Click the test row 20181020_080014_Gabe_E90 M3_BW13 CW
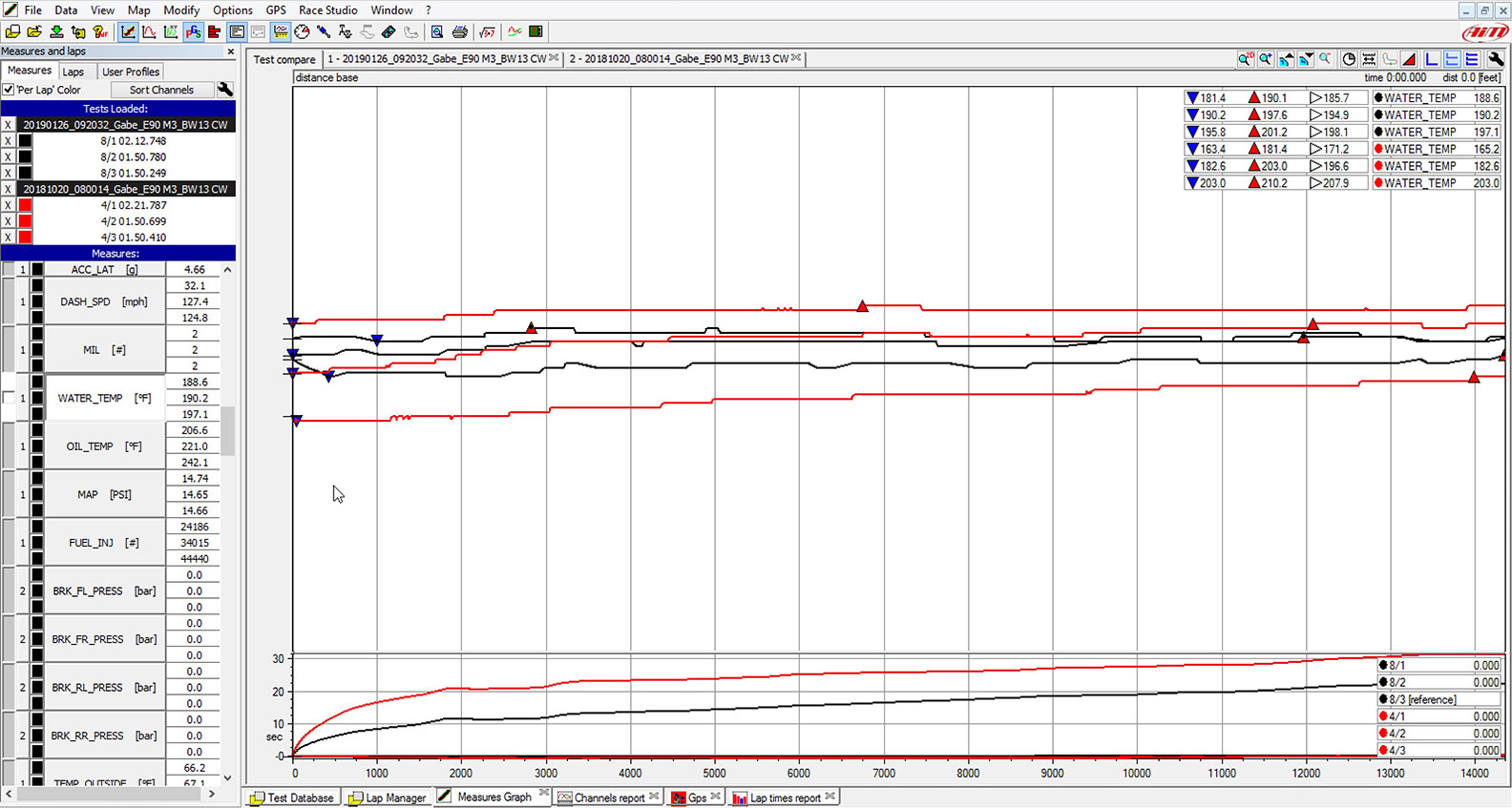This screenshot has width=1512, height=808. [x=125, y=189]
